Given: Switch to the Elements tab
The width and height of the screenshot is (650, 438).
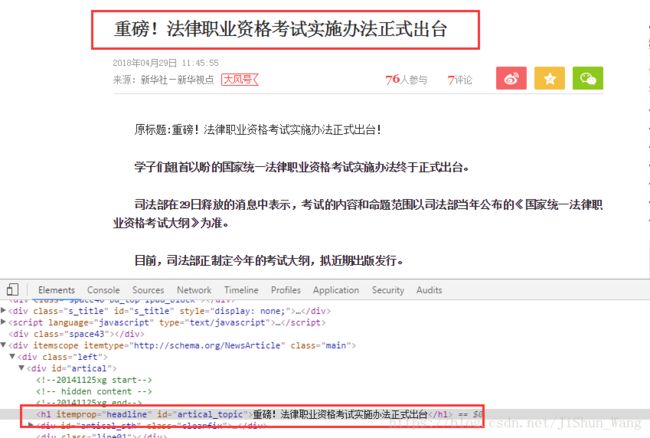Looking at the screenshot, I should click(x=56, y=290).
